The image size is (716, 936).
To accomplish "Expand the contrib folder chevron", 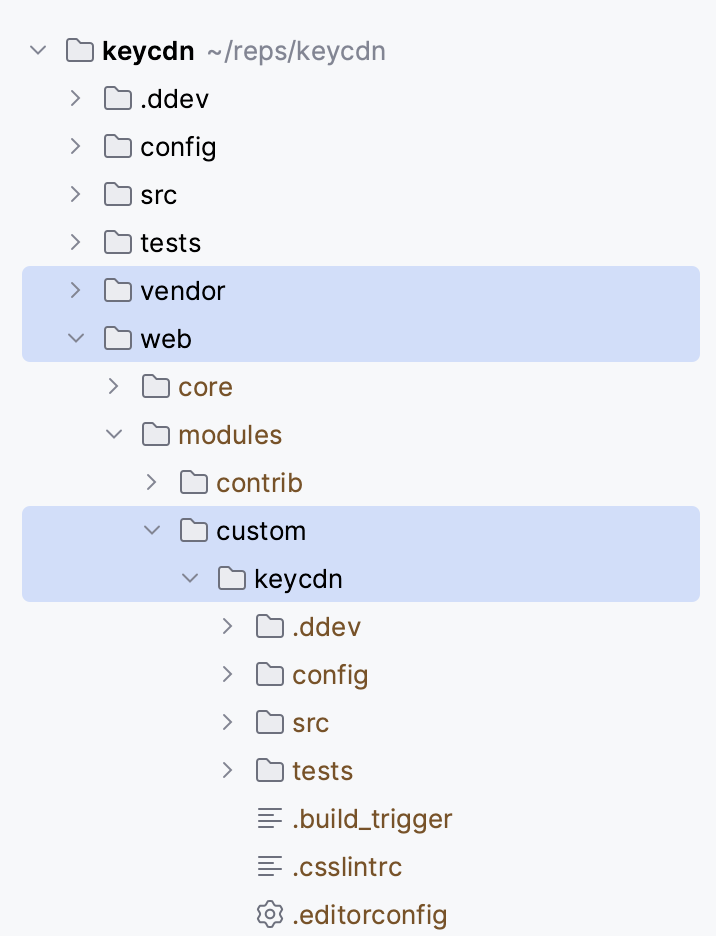I will click(152, 483).
